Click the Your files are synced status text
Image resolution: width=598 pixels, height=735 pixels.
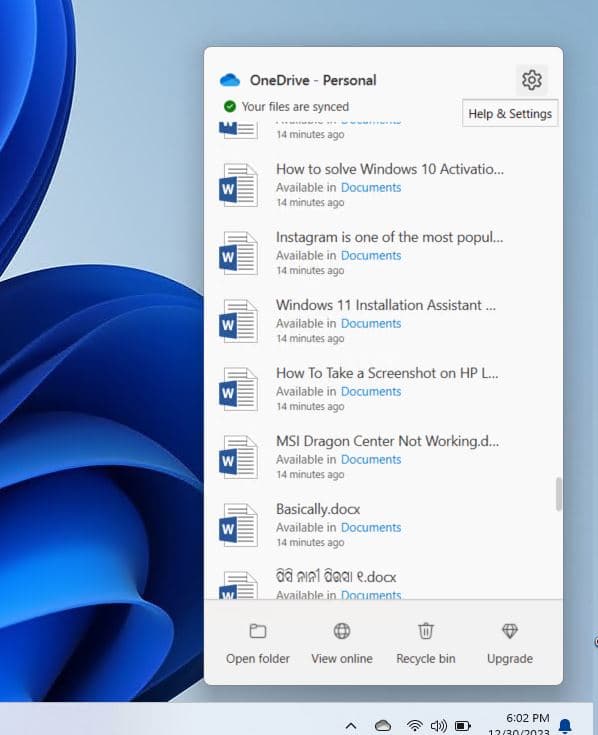coord(295,107)
